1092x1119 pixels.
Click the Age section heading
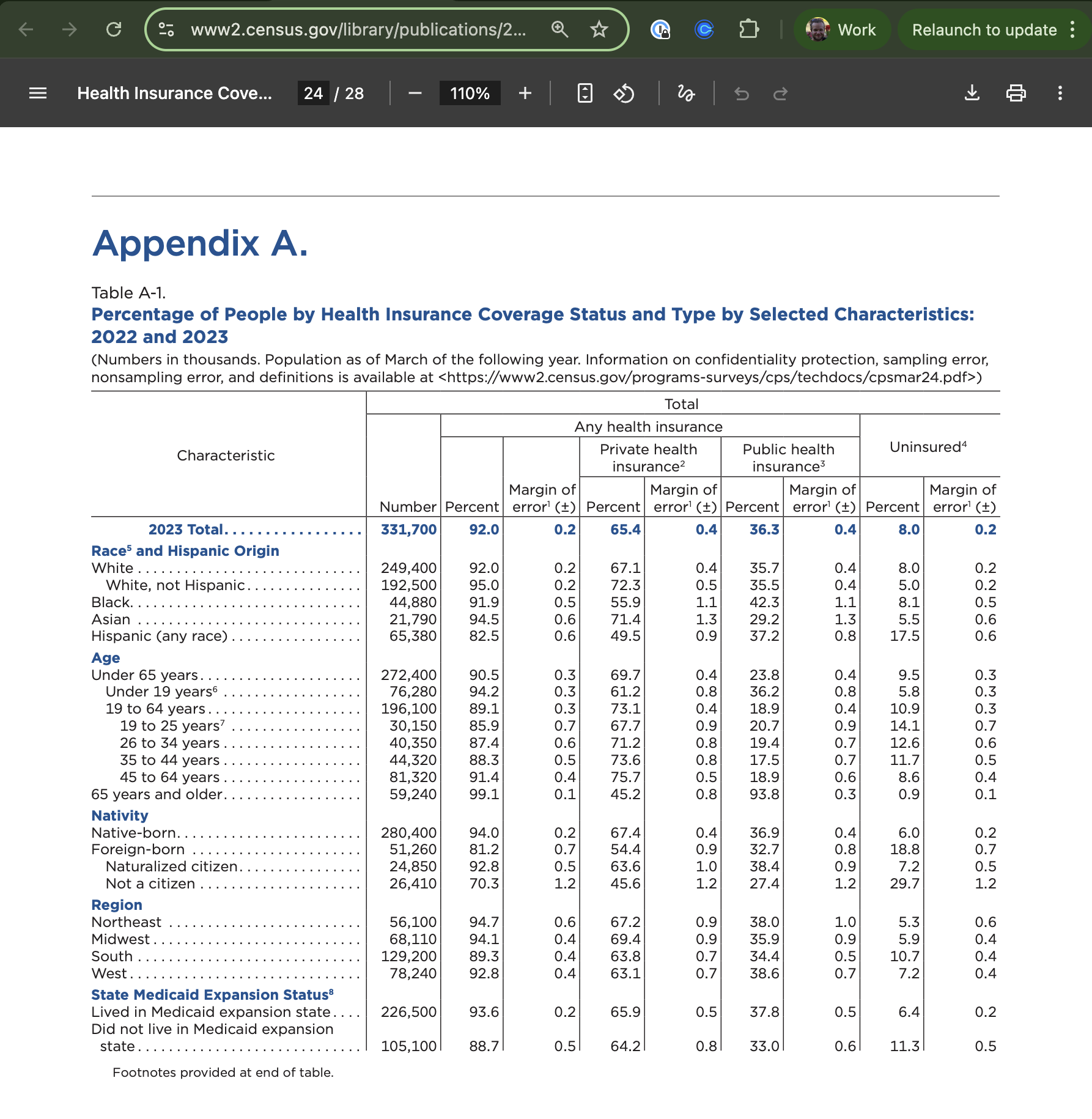pyautogui.click(x=105, y=658)
